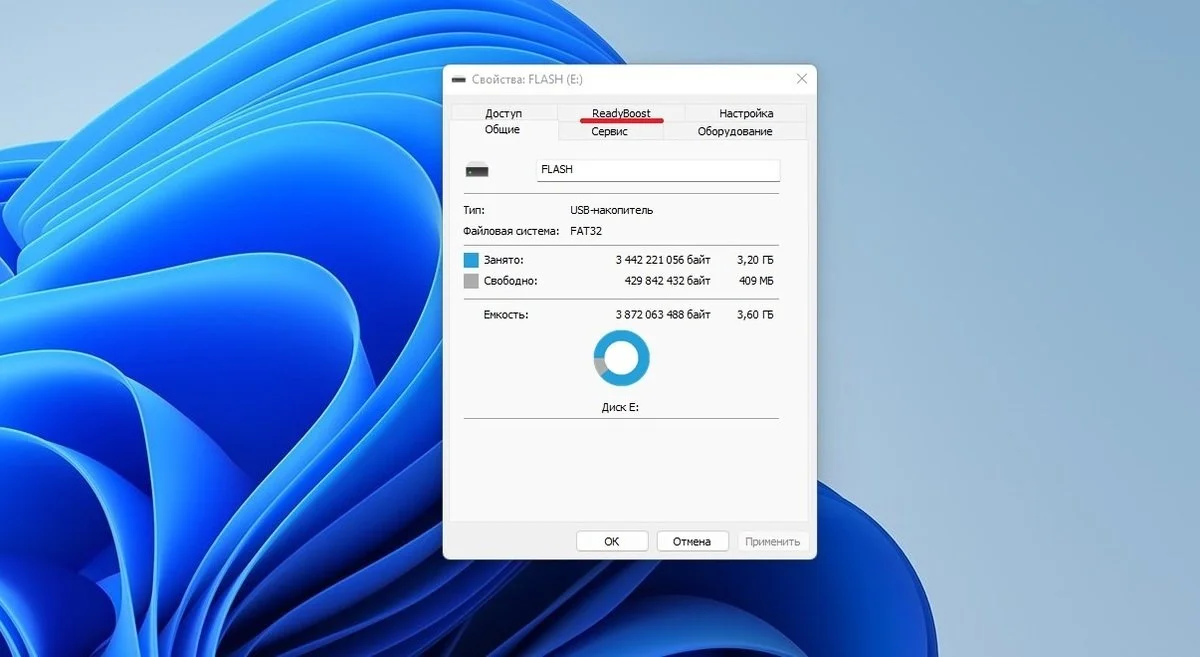Click the title bar drive icon

(459, 78)
